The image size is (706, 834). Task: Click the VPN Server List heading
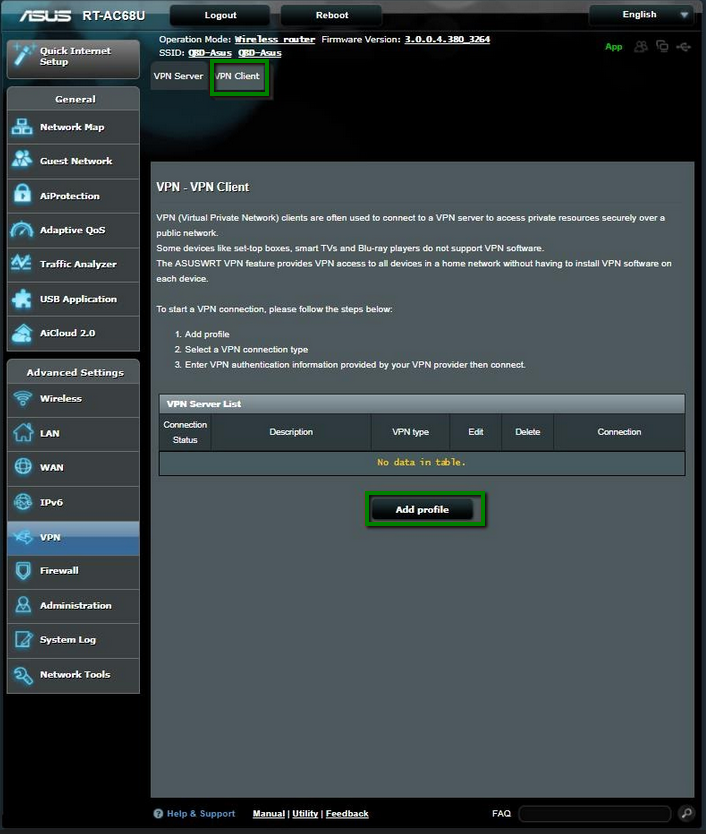tap(204, 404)
